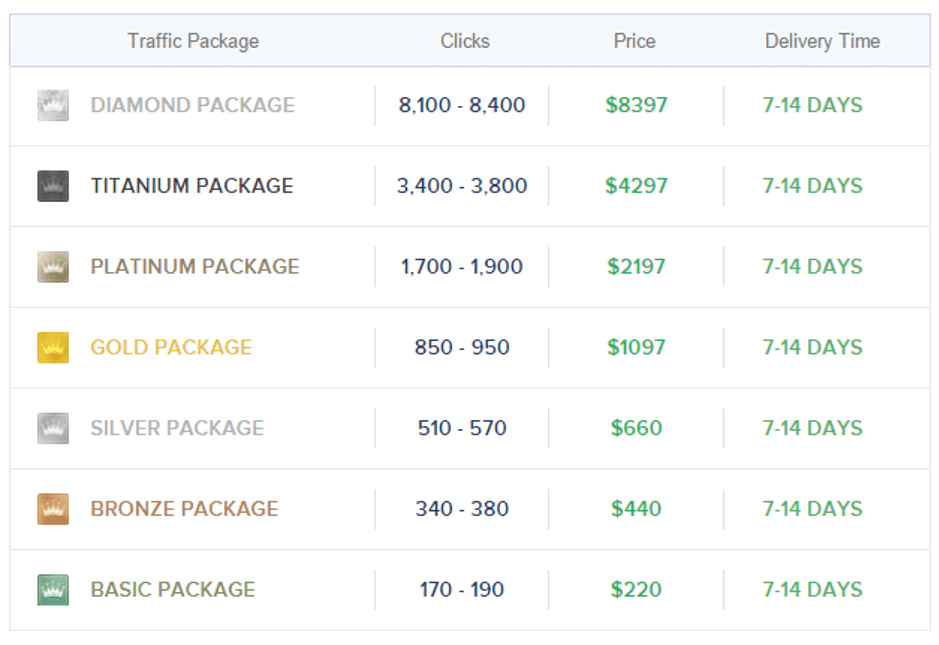
Task: Choose the GOLD PACKAGE label
Action: 171,348
